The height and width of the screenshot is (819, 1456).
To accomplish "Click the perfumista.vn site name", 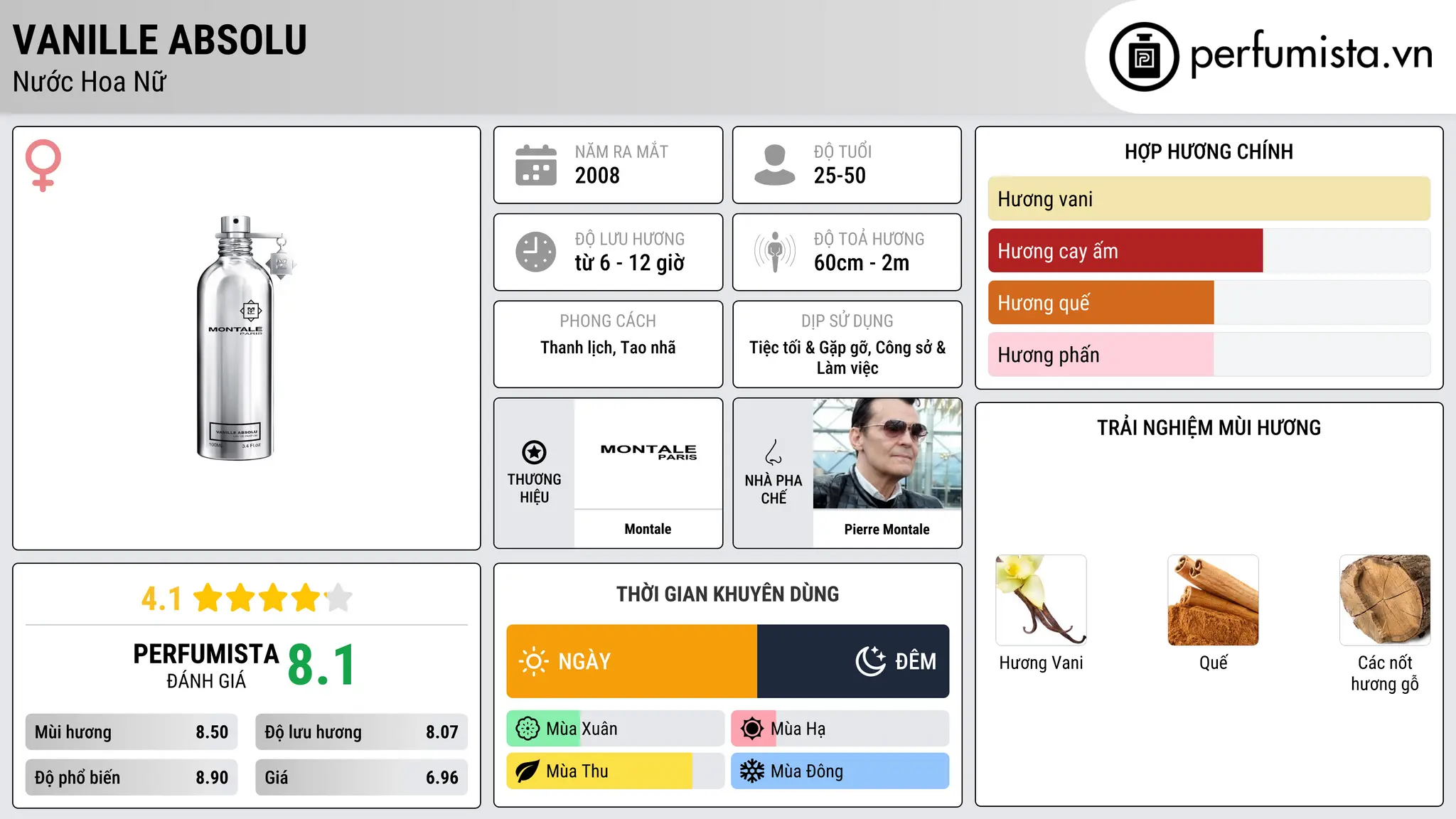I will tap(1312, 55).
